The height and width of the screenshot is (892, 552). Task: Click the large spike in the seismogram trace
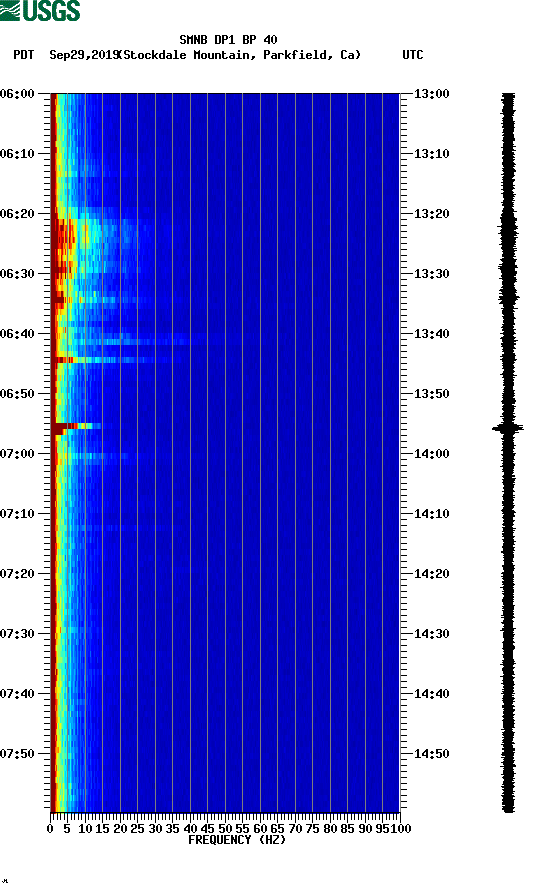(x=508, y=428)
